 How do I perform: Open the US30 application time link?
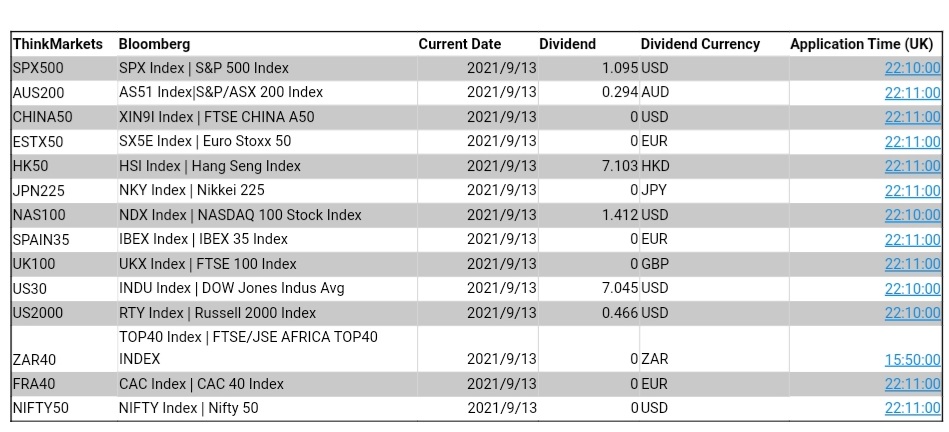(x=912, y=289)
